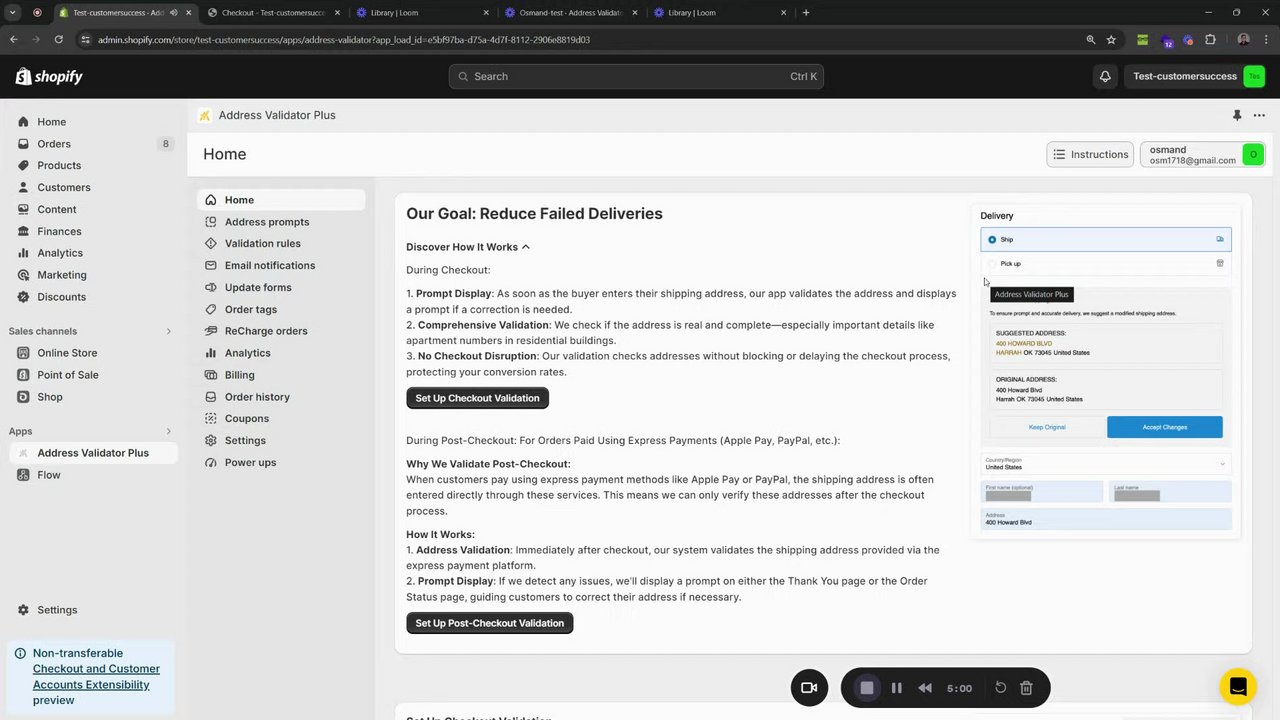Open the Instructions button
Screen dimensions: 1280x720
1090,154
